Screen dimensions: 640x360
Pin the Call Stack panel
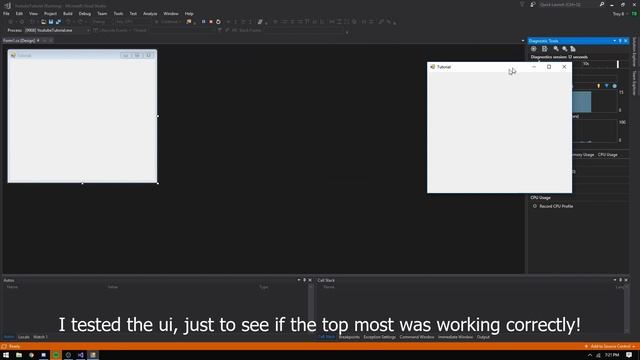(x=620, y=280)
